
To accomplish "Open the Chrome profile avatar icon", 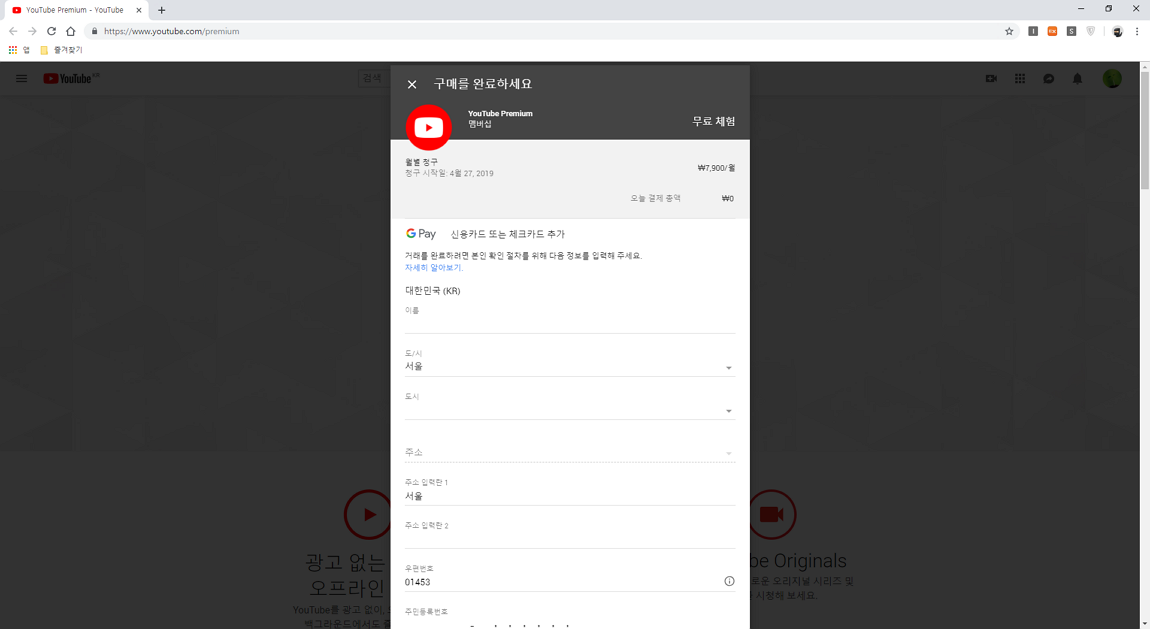I will pos(1117,32).
